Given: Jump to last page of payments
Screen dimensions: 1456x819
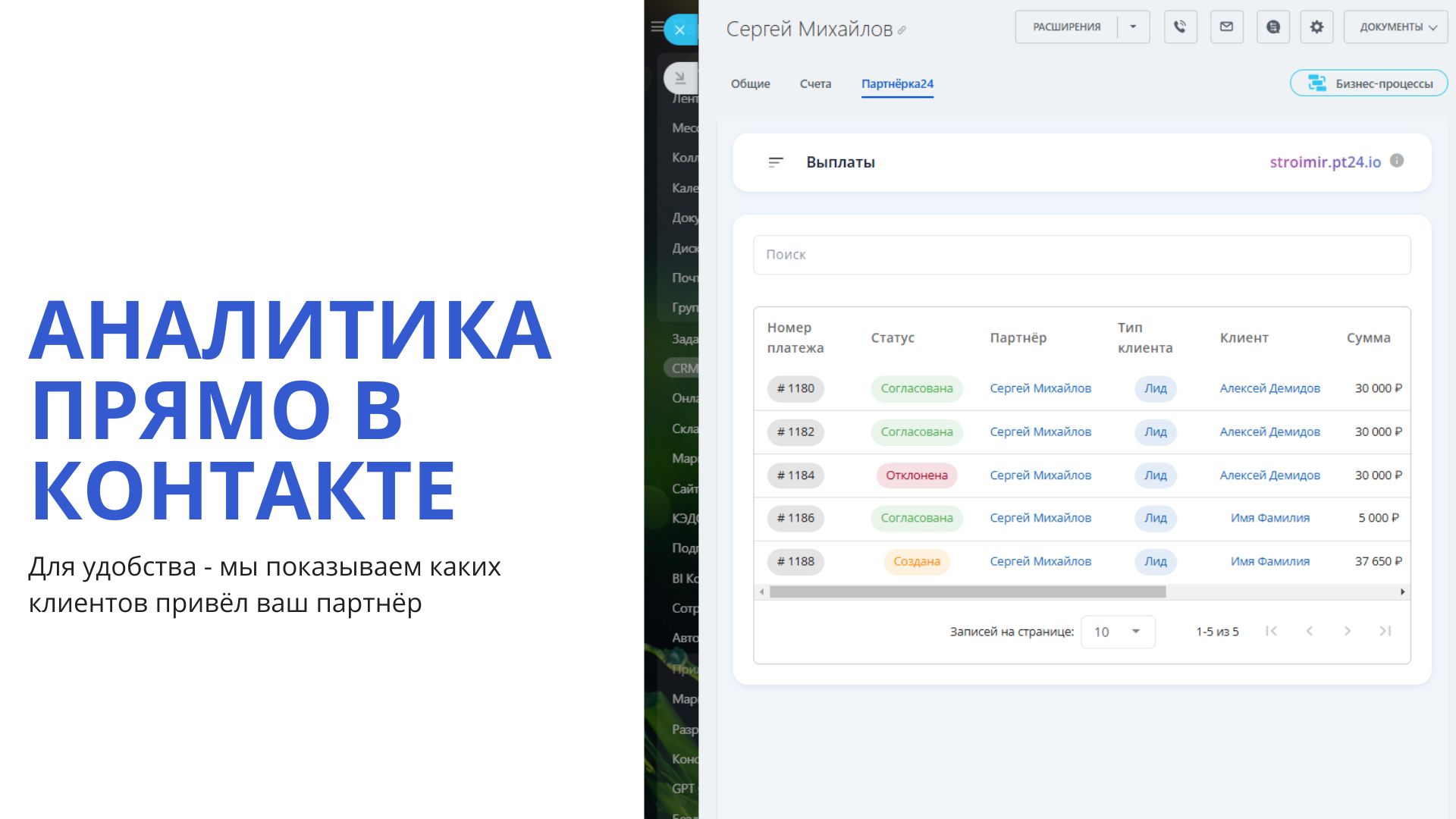Looking at the screenshot, I should tap(1385, 631).
